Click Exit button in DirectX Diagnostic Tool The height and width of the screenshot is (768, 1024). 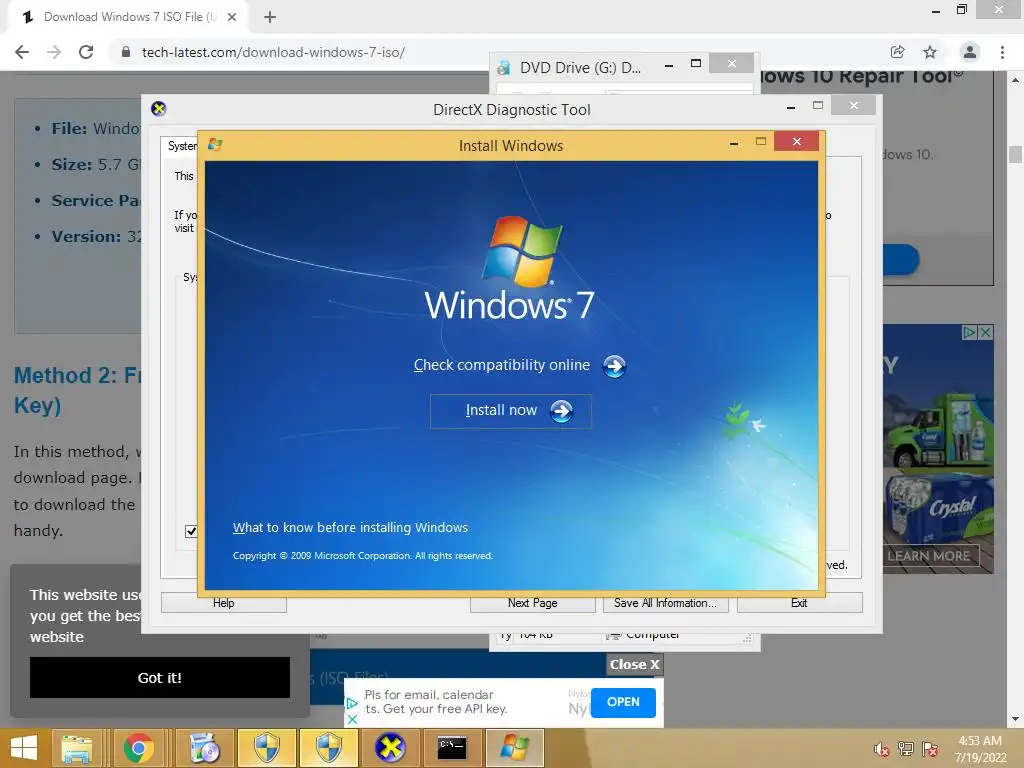click(799, 603)
